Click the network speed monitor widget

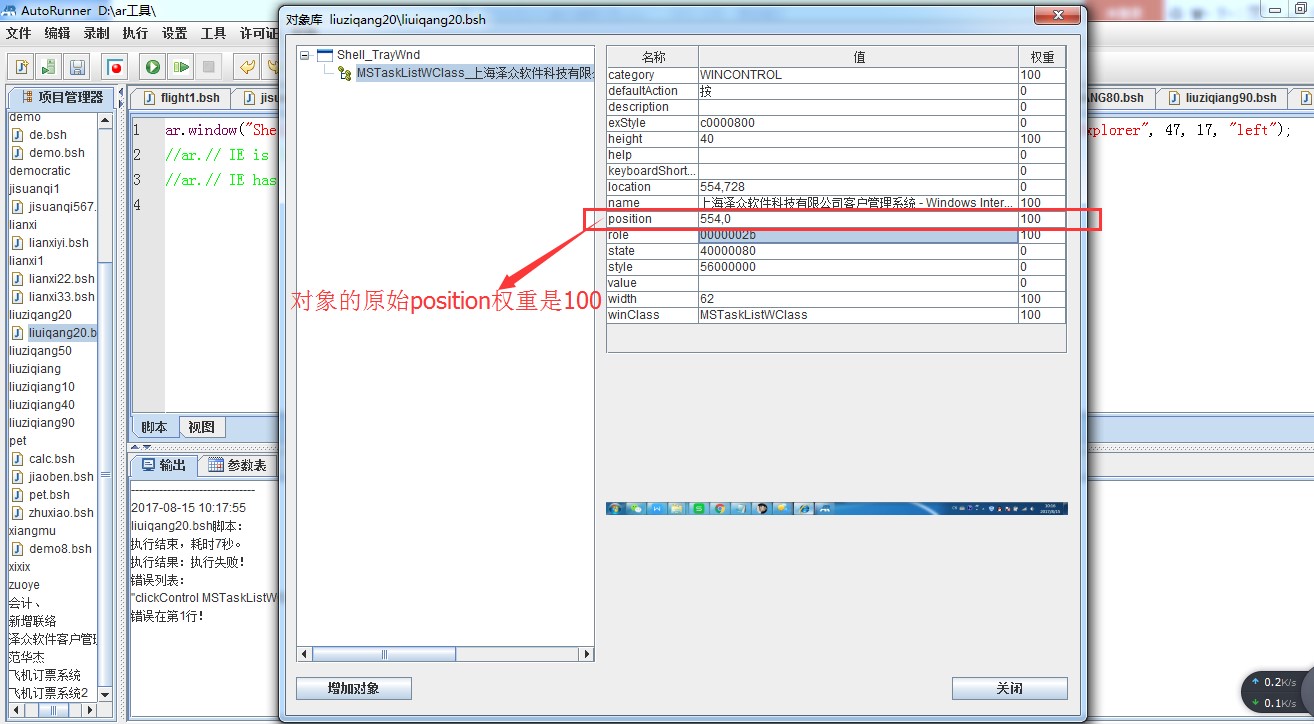[x=1278, y=692]
